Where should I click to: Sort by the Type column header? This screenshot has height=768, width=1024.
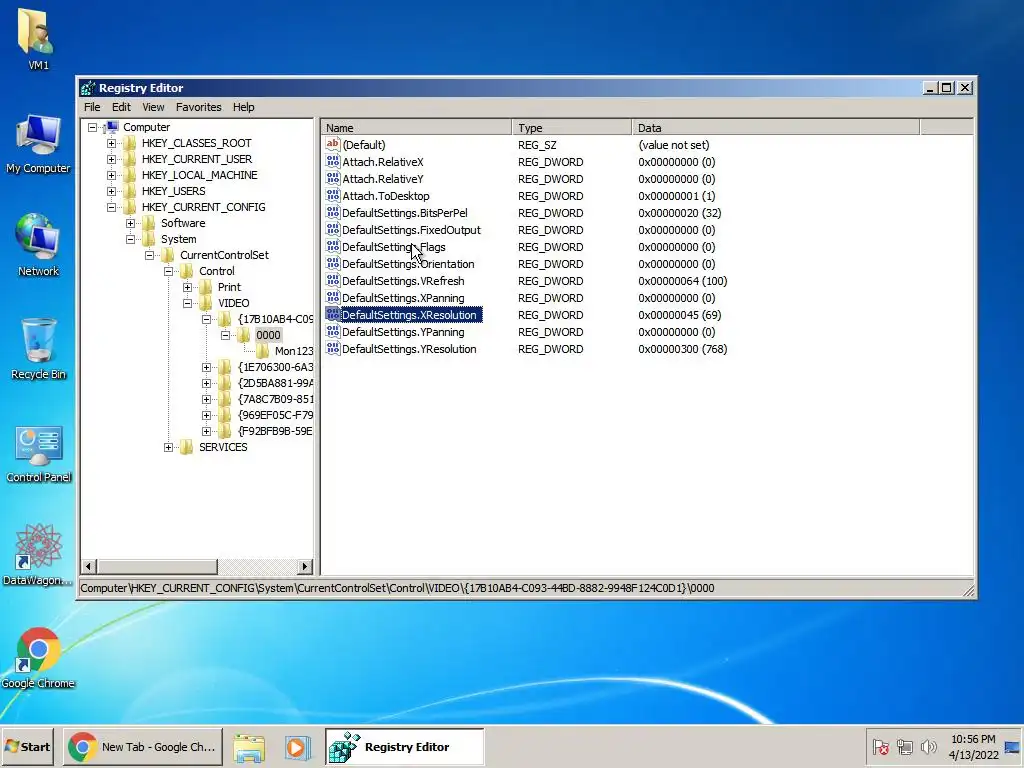pos(571,128)
